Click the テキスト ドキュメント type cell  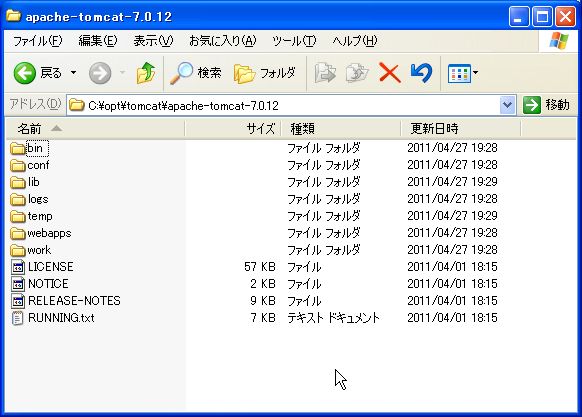333,318
